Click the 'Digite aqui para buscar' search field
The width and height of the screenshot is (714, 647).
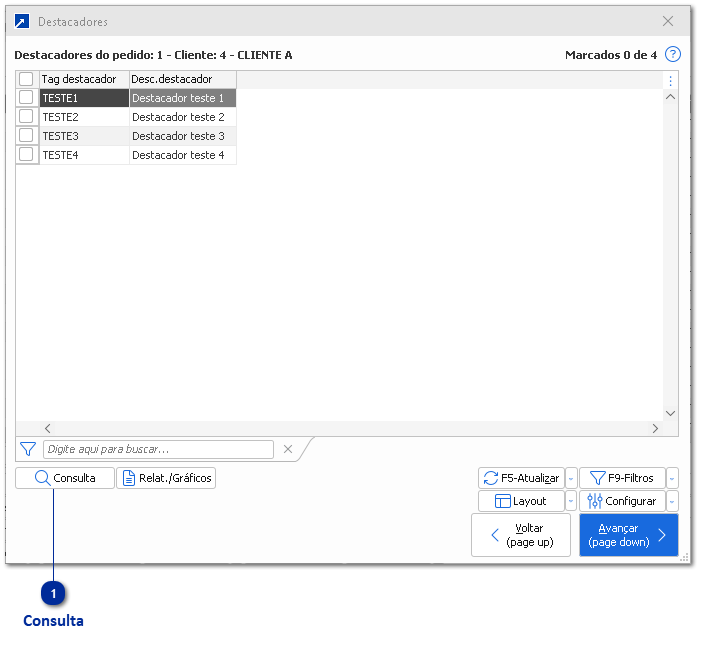(158, 449)
